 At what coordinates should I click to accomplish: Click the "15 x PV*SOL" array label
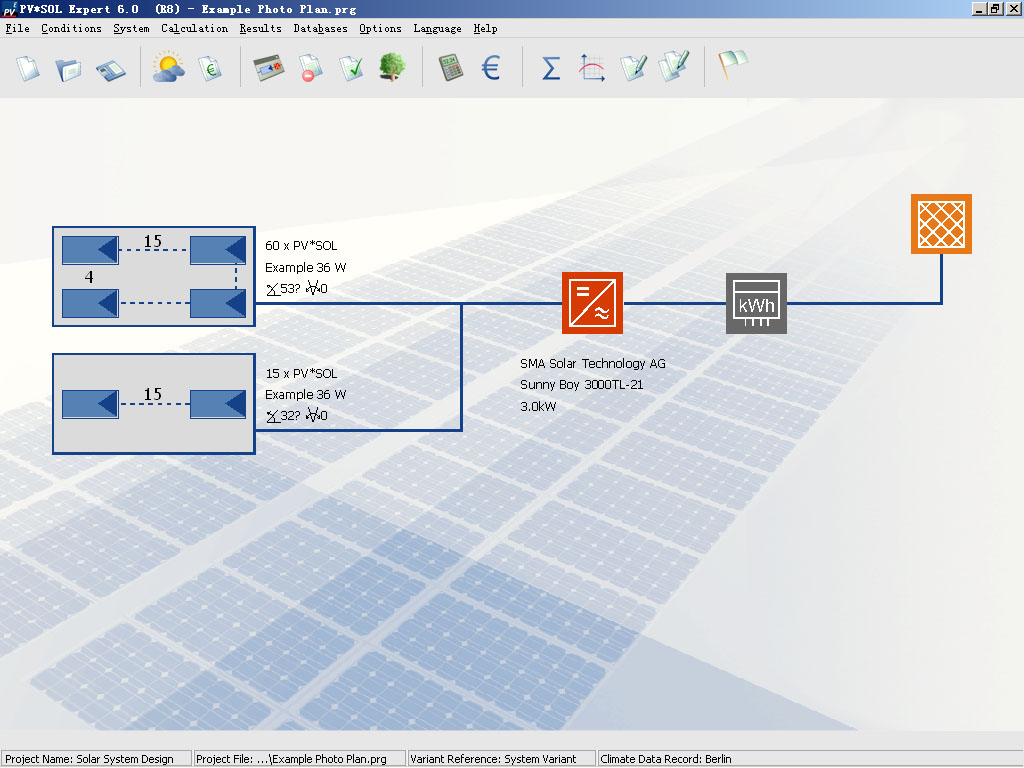pos(301,374)
